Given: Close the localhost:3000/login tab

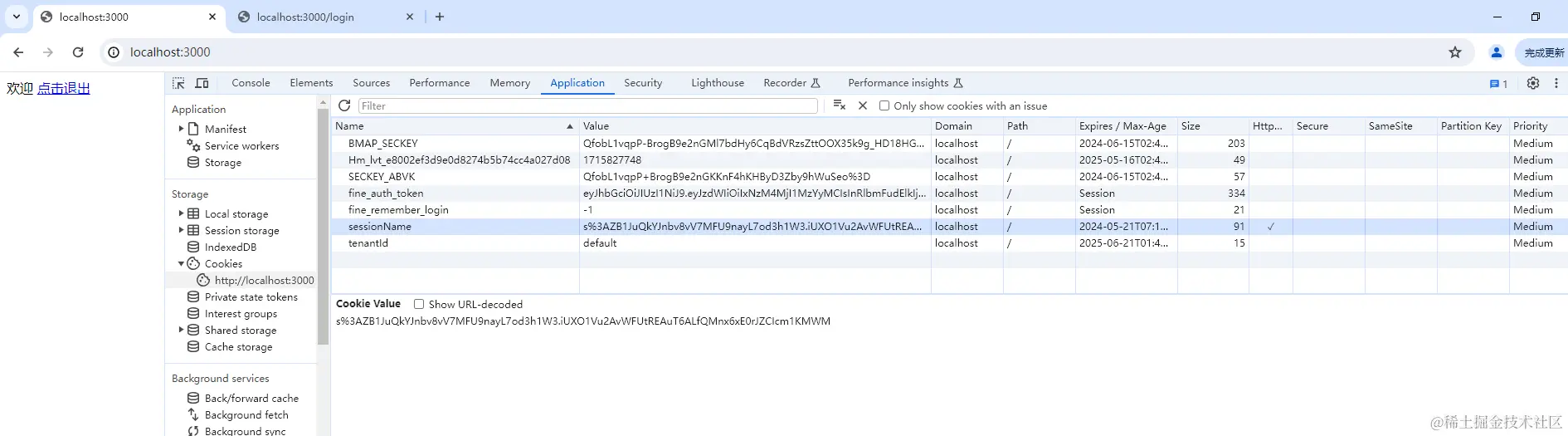Looking at the screenshot, I should coord(410,17).
